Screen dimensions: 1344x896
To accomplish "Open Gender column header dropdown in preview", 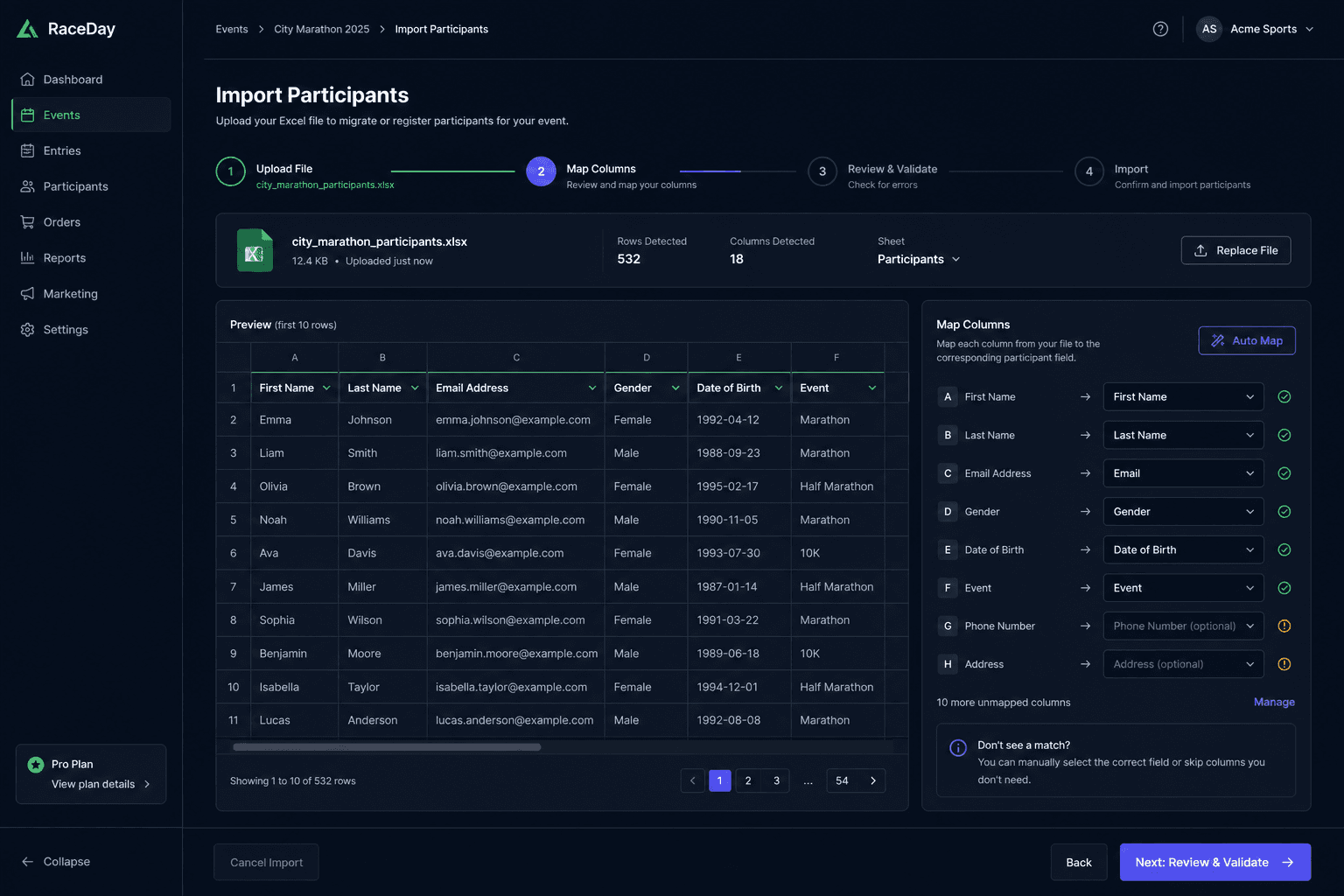I will 675,388.
